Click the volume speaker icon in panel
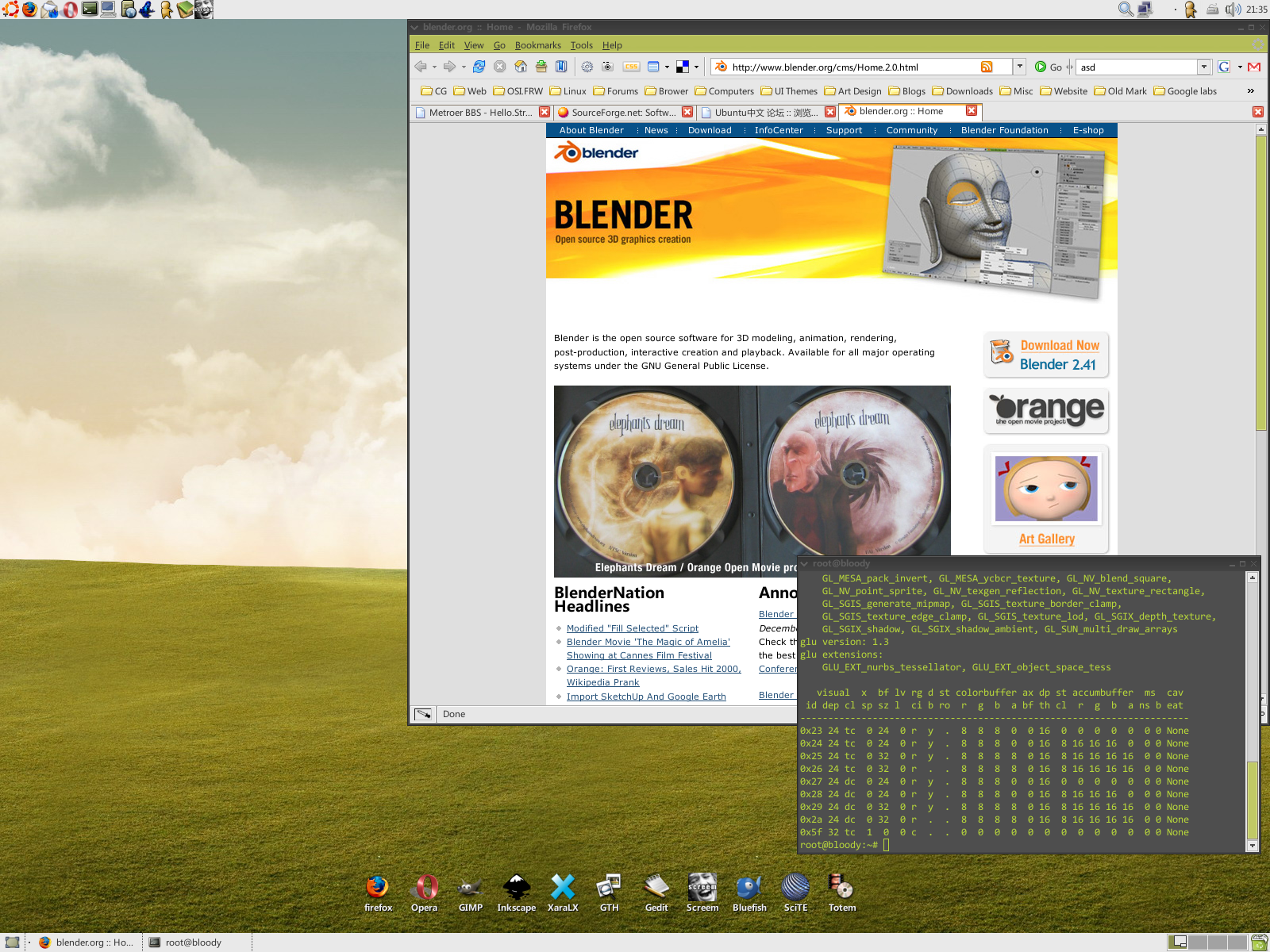 1232,9
